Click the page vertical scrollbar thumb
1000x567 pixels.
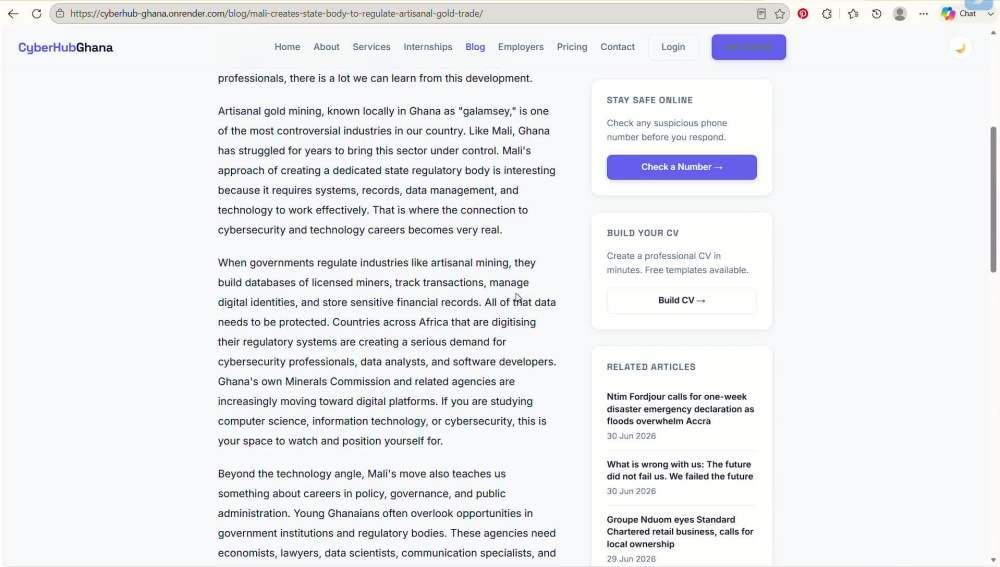pos(993,199)
